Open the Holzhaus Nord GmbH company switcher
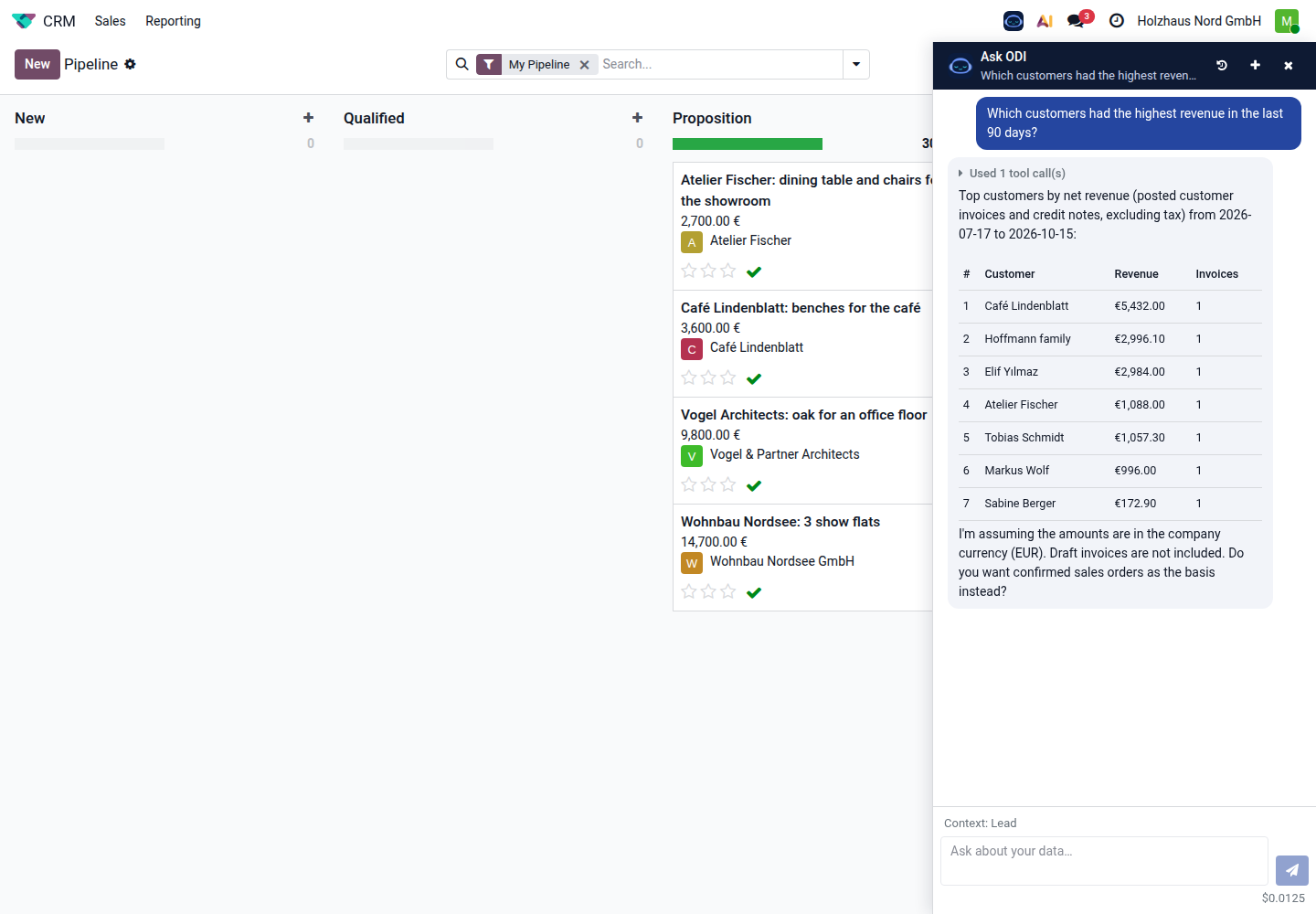This screenshot has width=1316, height=914. pos(1199,21)
